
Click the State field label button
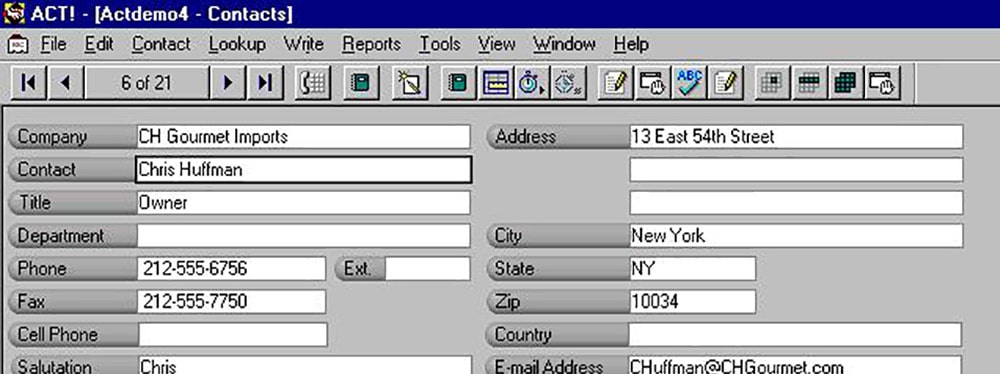tap(557, 269)
